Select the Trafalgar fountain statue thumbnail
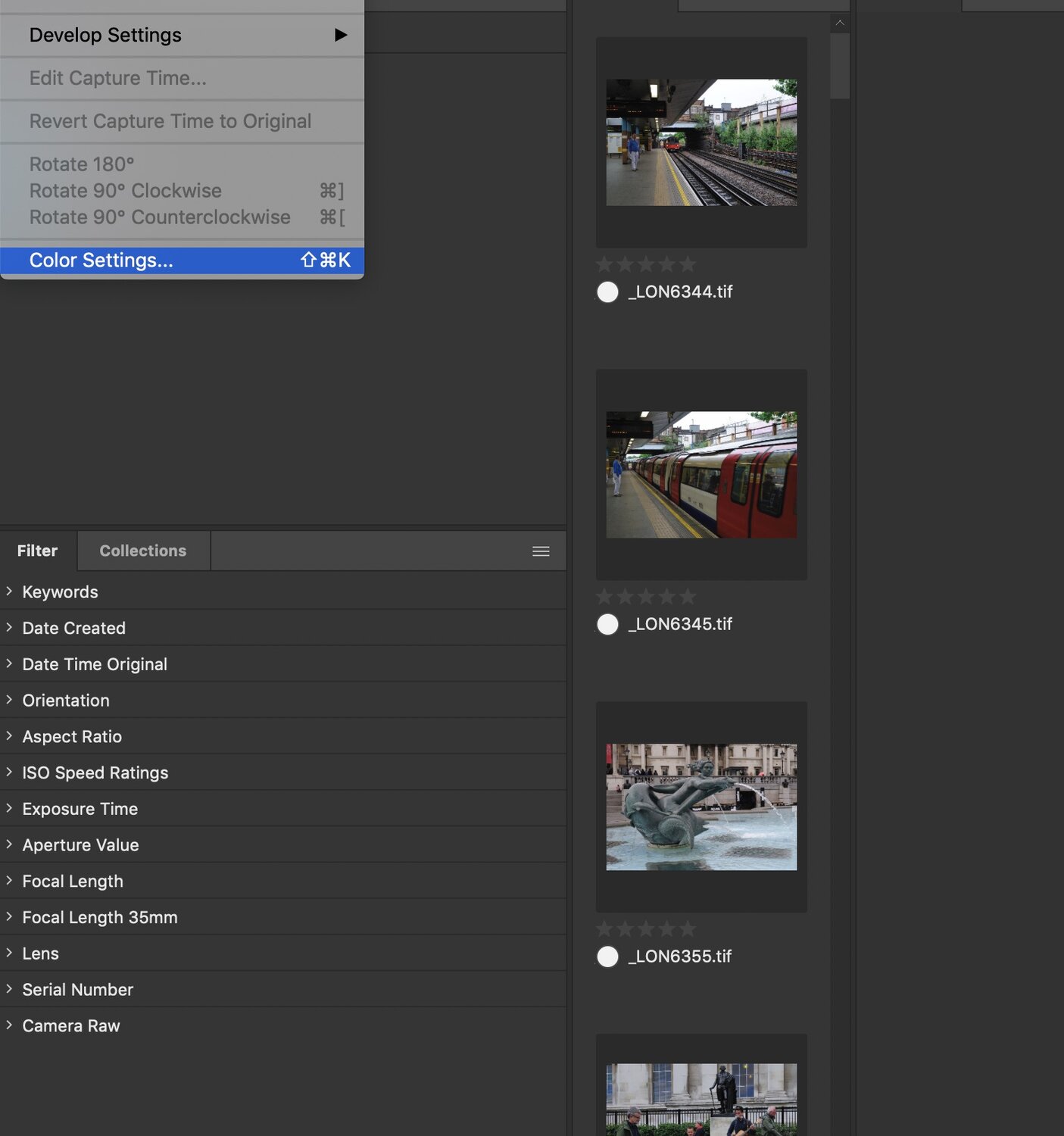 pos(701,807)
